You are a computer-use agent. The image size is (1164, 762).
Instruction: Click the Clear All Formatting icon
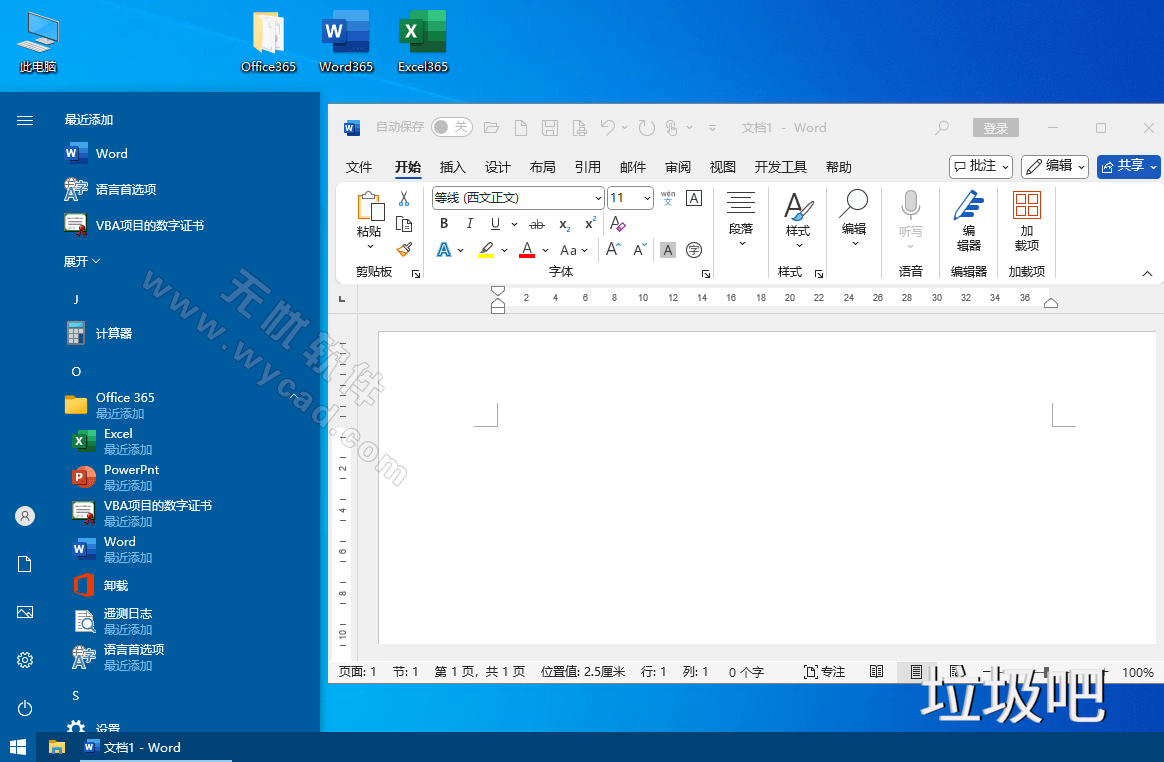click(618, 224)
